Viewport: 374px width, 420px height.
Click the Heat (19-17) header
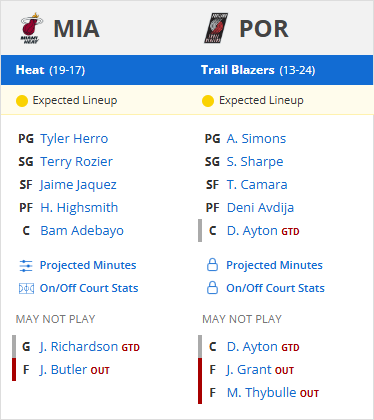(x=50, y=70)
